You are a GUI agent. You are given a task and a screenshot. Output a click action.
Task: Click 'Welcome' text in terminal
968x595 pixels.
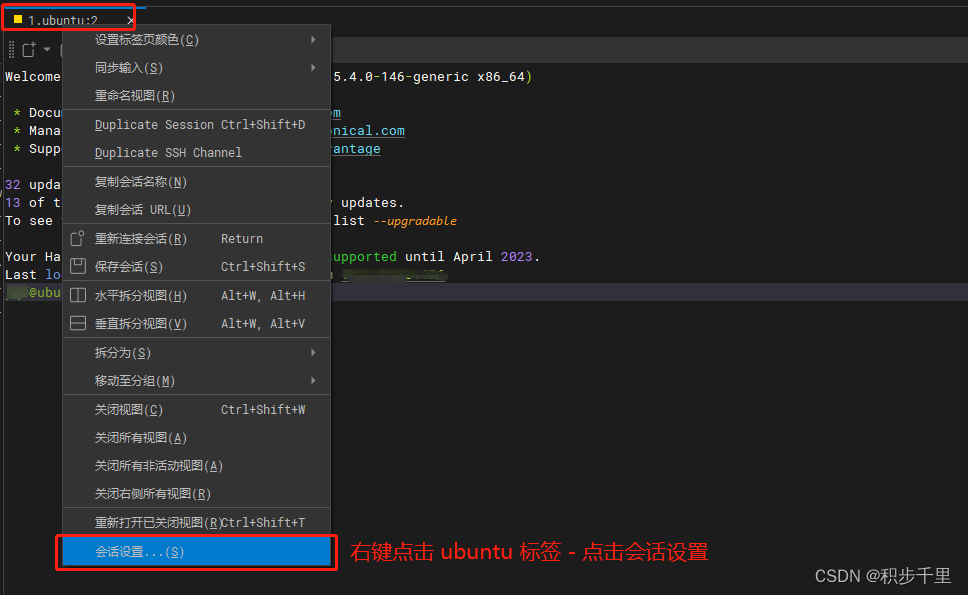point(33,77)
